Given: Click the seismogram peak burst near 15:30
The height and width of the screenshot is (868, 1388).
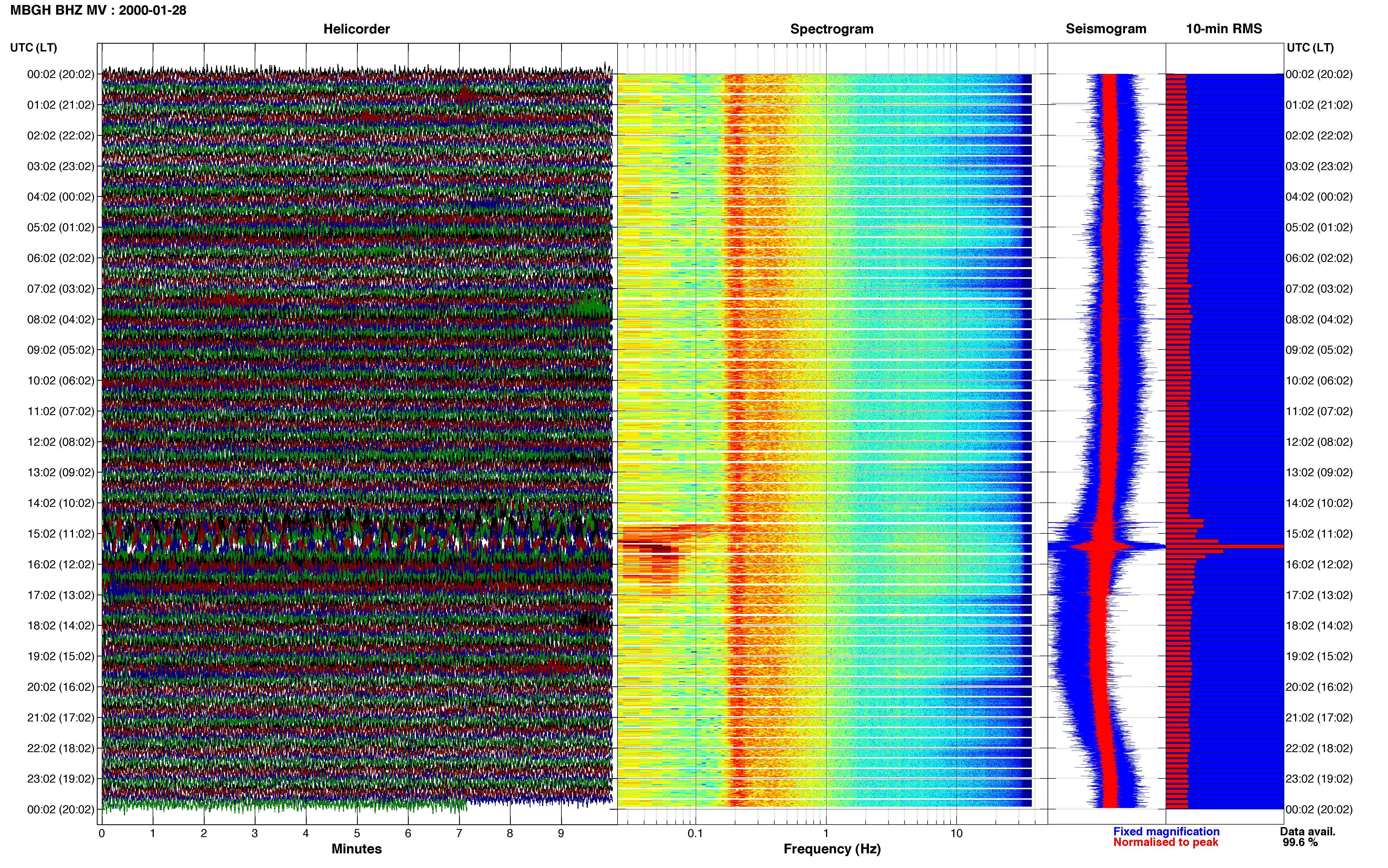Looking at the screenshot, I should (x=1106, y=546).
